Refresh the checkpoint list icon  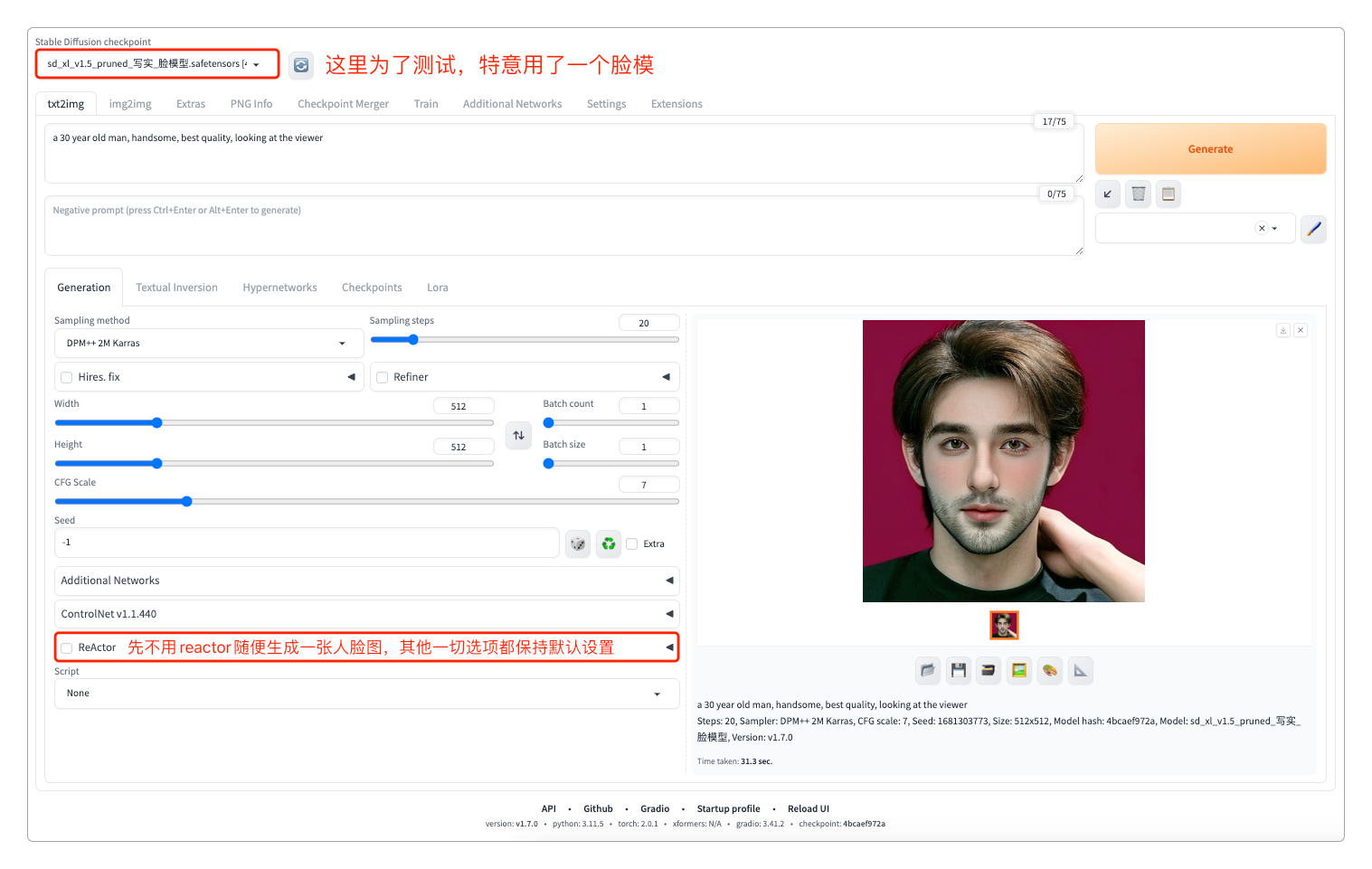(x=301, y=65)
